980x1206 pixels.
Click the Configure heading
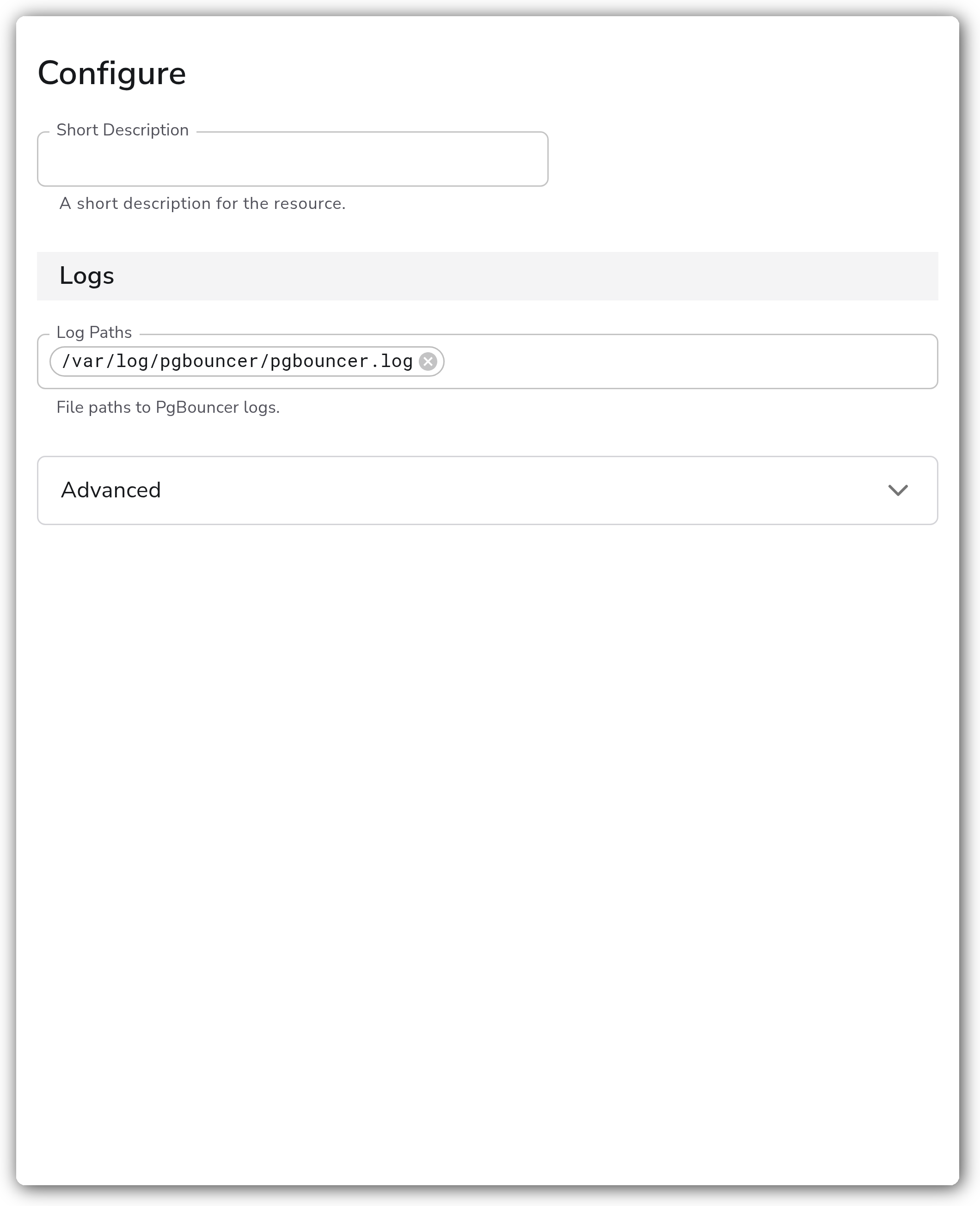[112, 73]
